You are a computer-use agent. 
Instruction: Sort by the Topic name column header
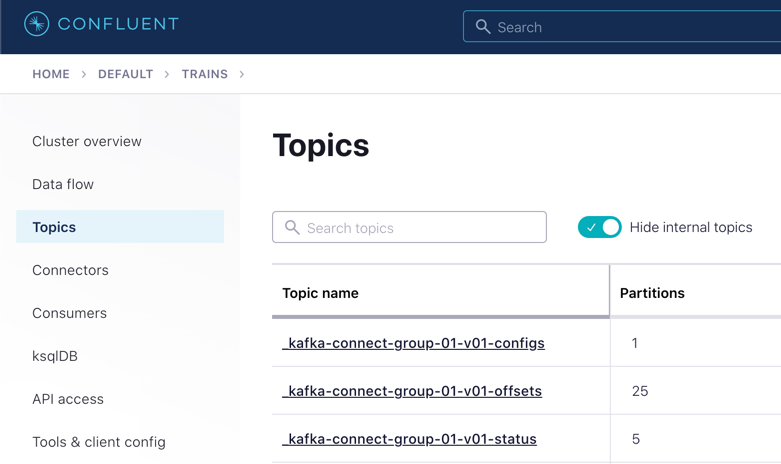320,293
